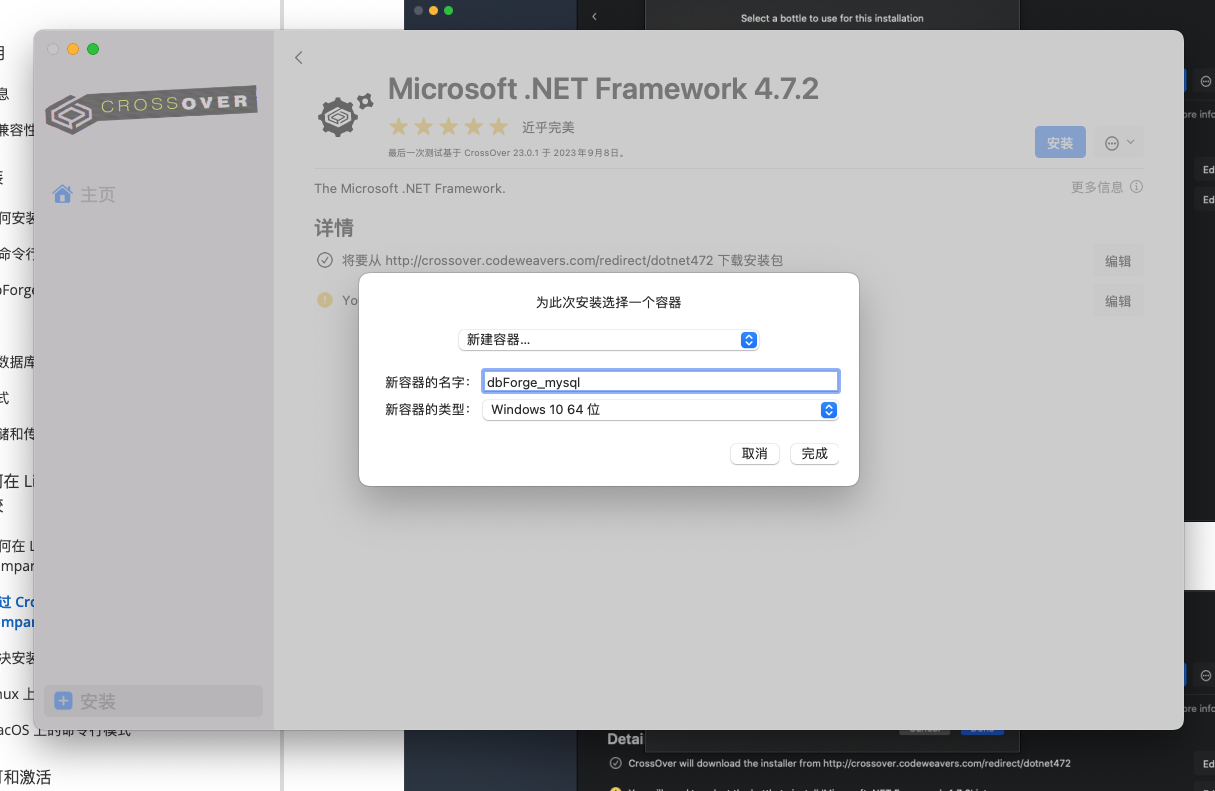Click English download installer text in dark window

pyautogui.click(x=849, y=763)
